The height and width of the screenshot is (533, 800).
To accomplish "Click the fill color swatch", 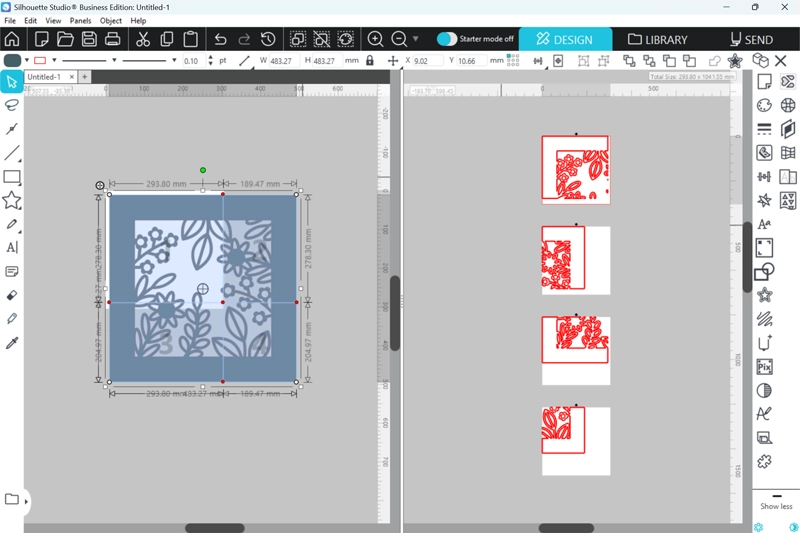I will [12, 61].
